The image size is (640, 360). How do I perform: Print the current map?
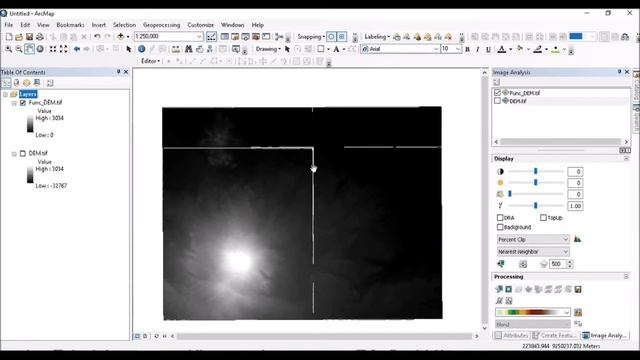coord(40,37)
